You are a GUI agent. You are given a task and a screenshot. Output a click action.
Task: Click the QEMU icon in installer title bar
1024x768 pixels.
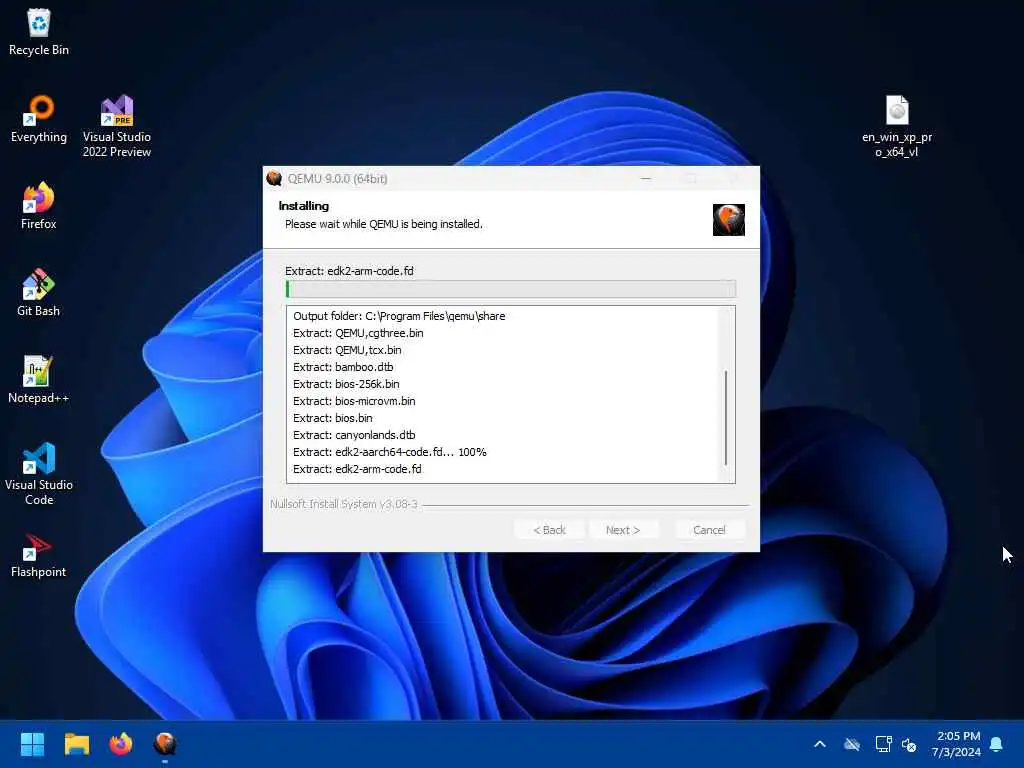tap(274, 178)
